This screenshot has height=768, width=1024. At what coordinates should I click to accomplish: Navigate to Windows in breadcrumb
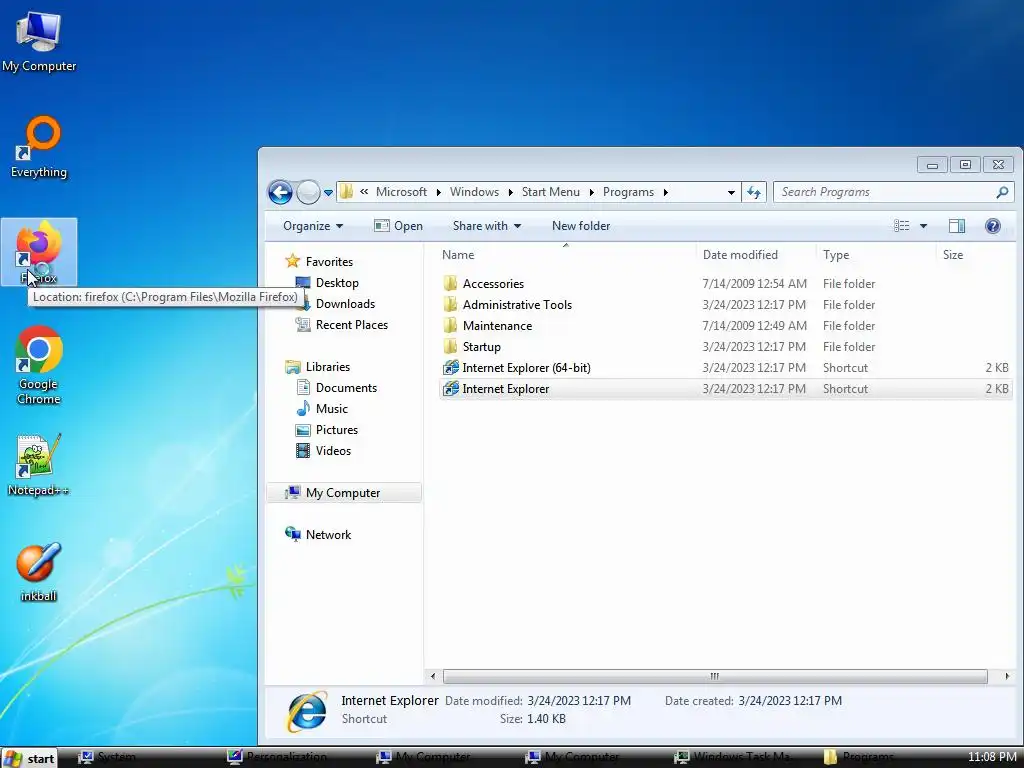[474, 192]
